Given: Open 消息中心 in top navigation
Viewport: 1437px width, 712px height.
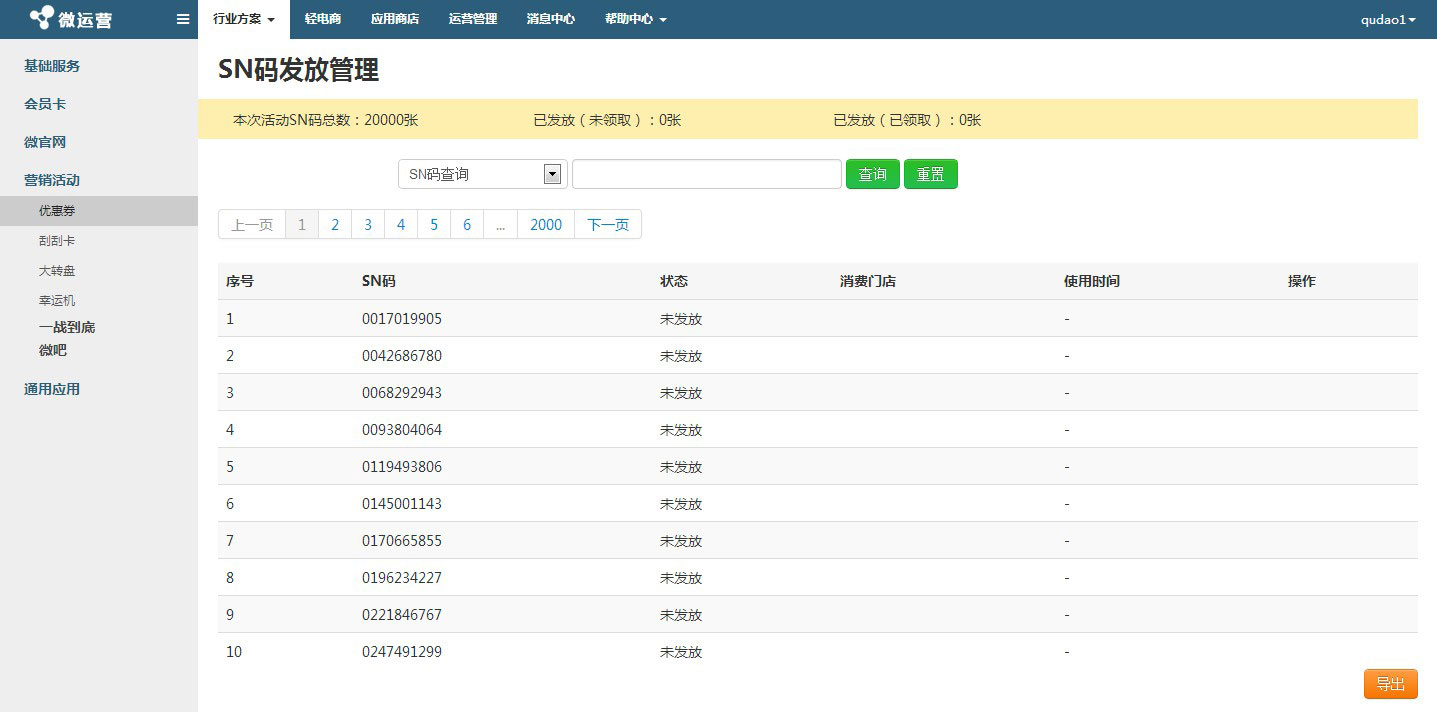Looking at the screenshot, I should 551,19.
